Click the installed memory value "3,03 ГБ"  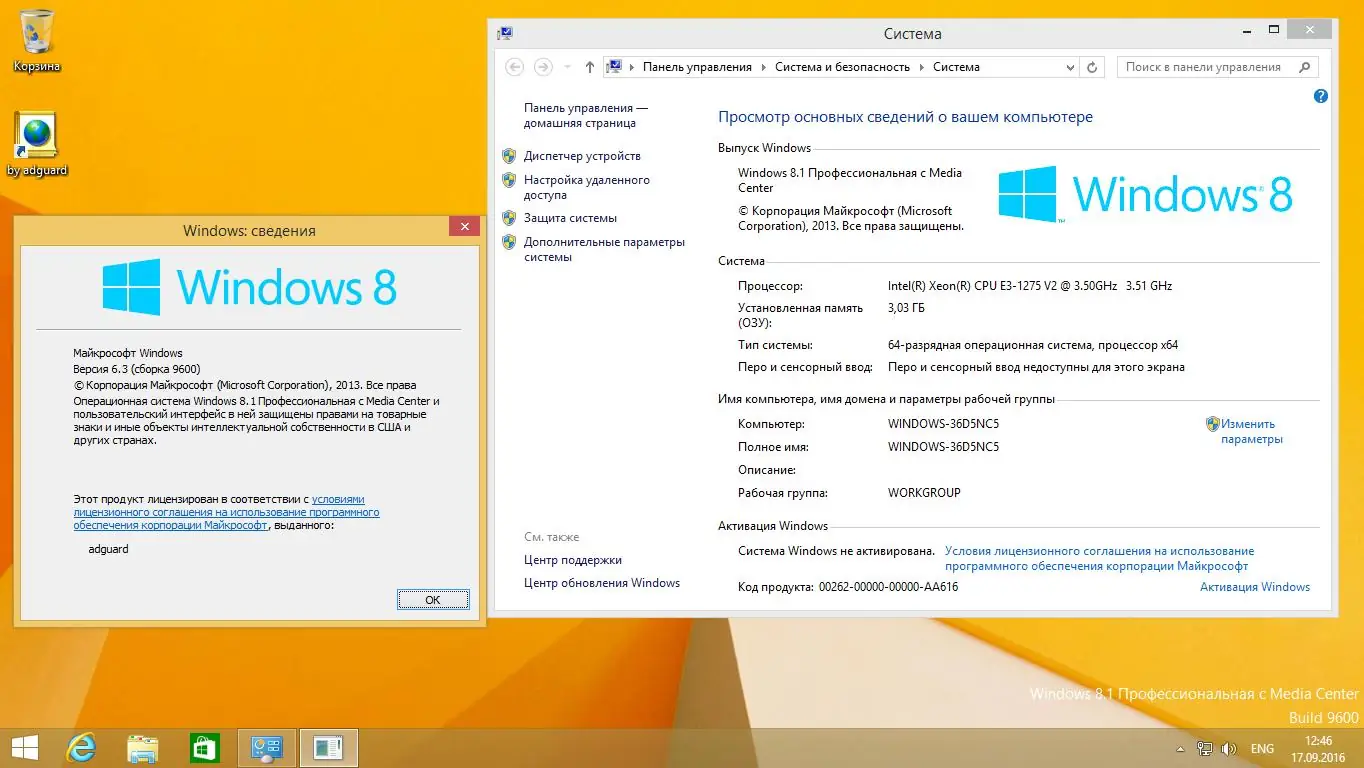pyautogui.click(x=906, y=308)
